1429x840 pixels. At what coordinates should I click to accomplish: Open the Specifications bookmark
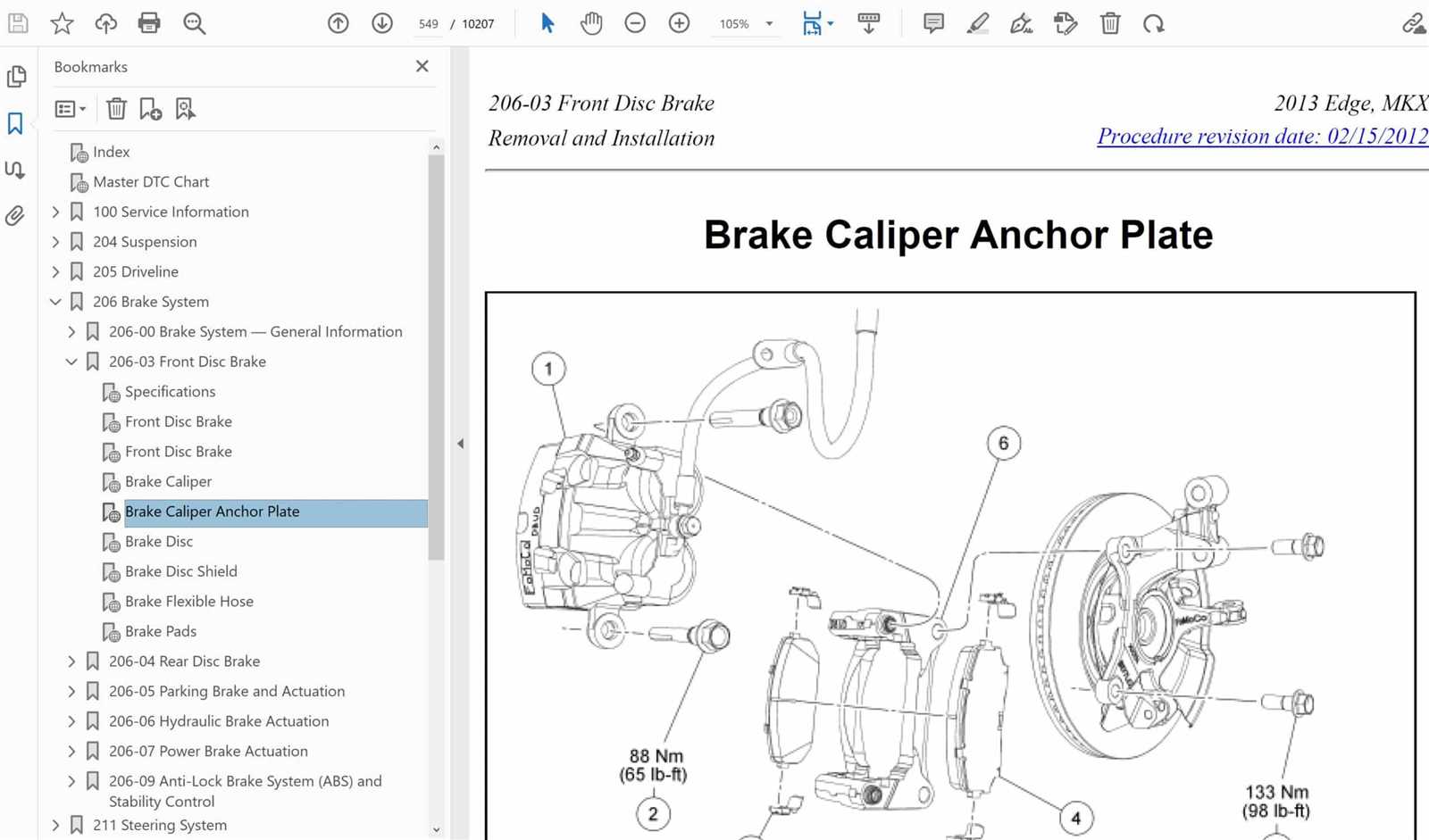click(x=170, y=391)
